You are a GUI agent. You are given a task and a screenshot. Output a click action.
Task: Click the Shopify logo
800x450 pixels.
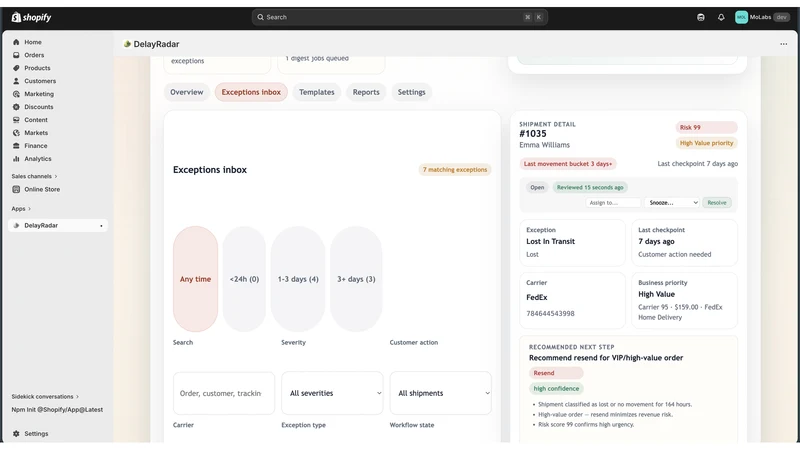[31, 17]
